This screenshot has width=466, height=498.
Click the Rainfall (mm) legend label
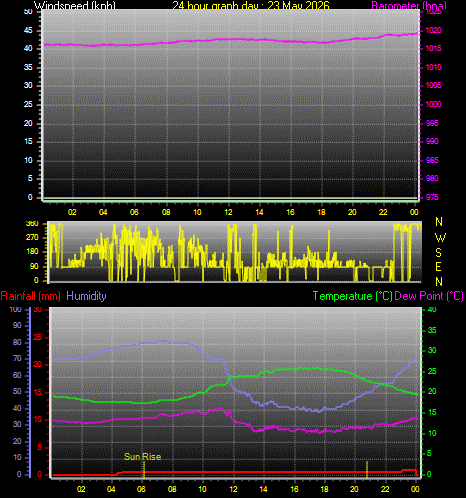pyautogui.click(x=31, y=296)
